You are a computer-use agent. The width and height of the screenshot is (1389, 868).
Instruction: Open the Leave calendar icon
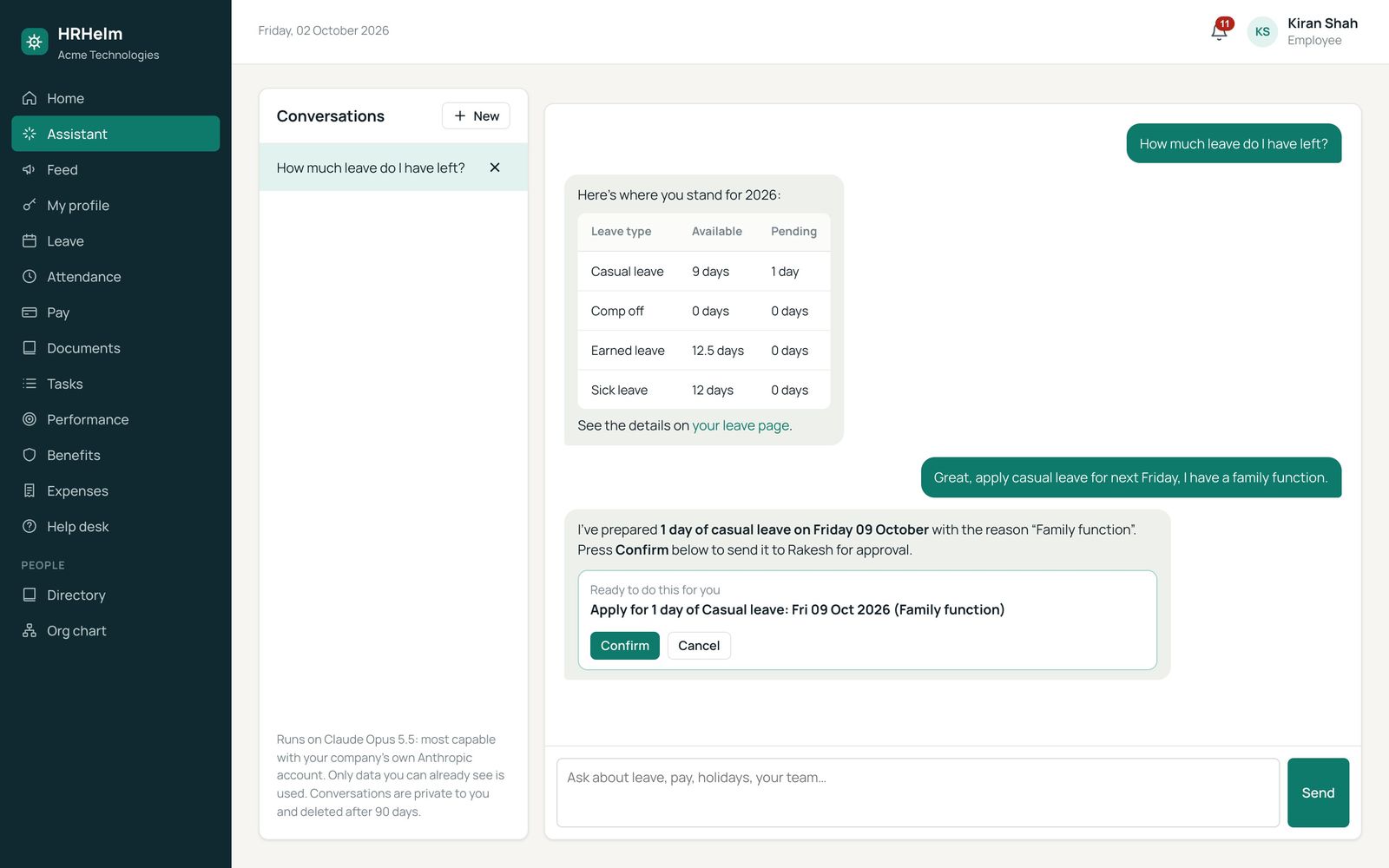pos(30,240)
